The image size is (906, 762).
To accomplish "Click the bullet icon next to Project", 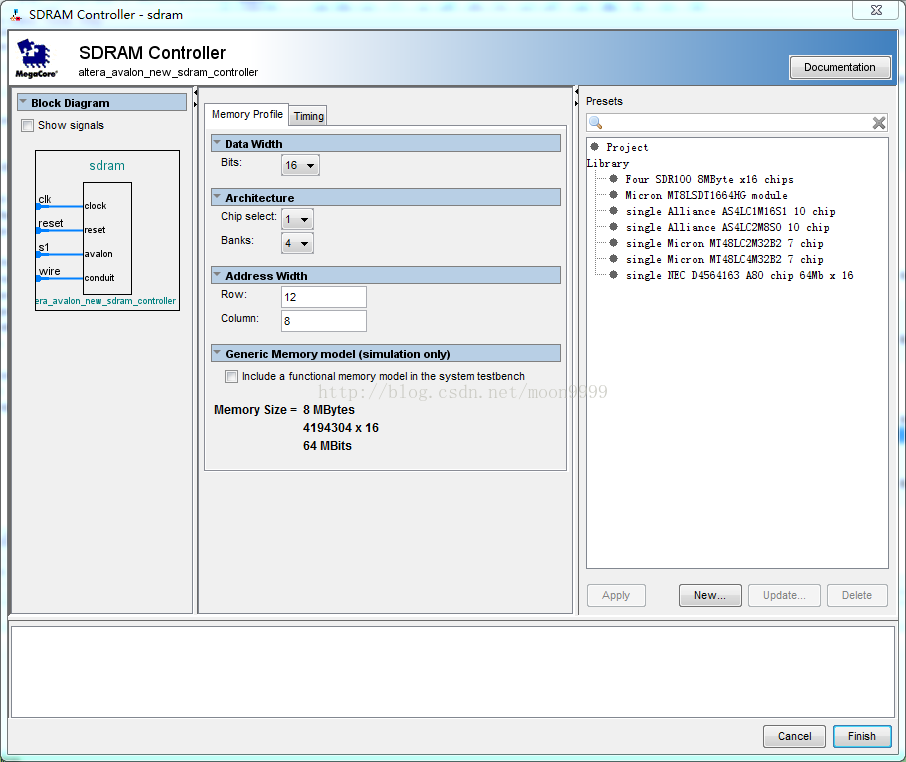I will (x=595, y=147).
